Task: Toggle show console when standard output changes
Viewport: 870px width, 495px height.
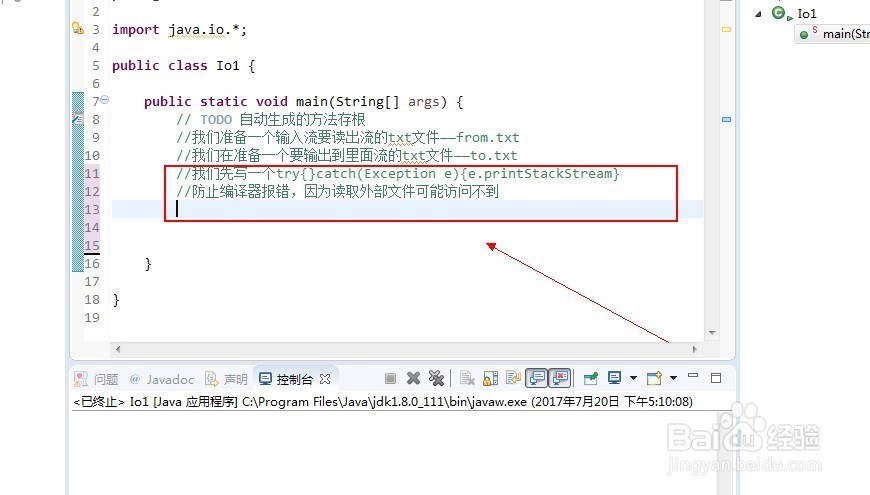Action: (537, 378)
